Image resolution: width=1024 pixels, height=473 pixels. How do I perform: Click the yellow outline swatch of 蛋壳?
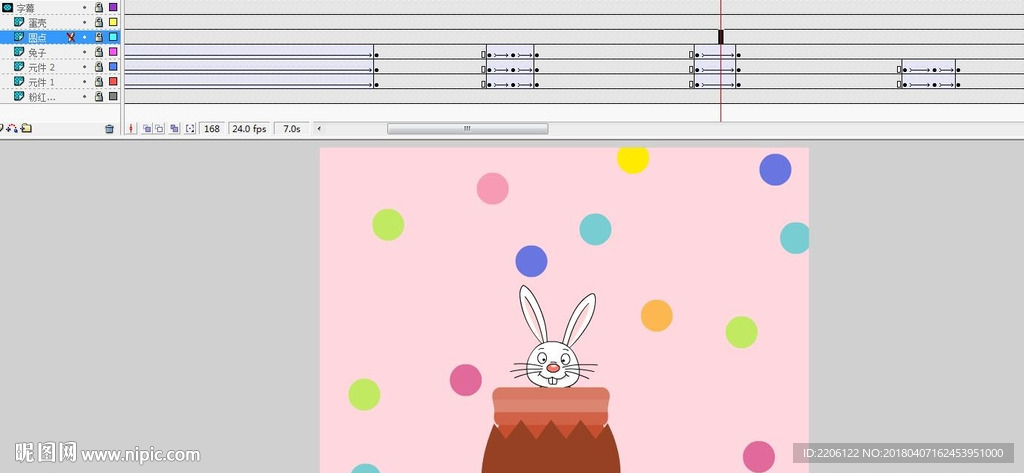[x=113, y=22]
